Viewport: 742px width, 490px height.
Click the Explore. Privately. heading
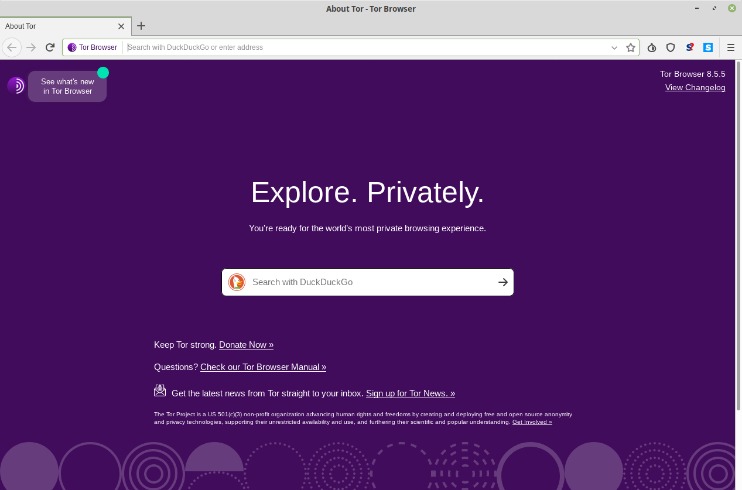tap(368, 193)
